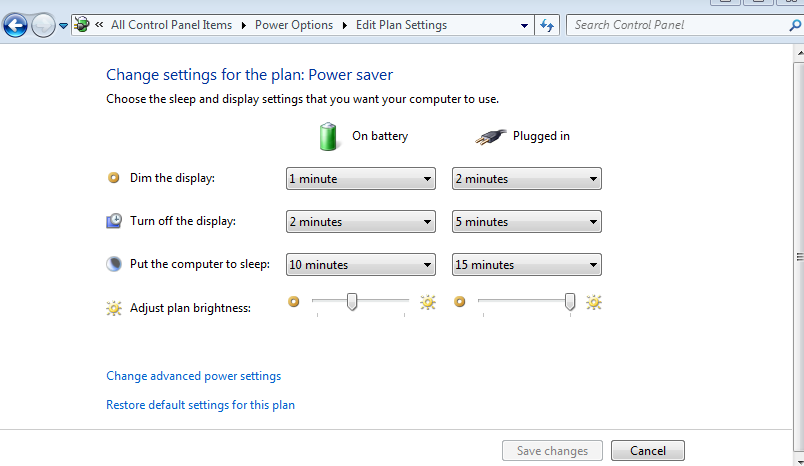This screenshot has height=466, width=804.
Task: Click the 'Dim the display:' label
Action: click(172, 178)
